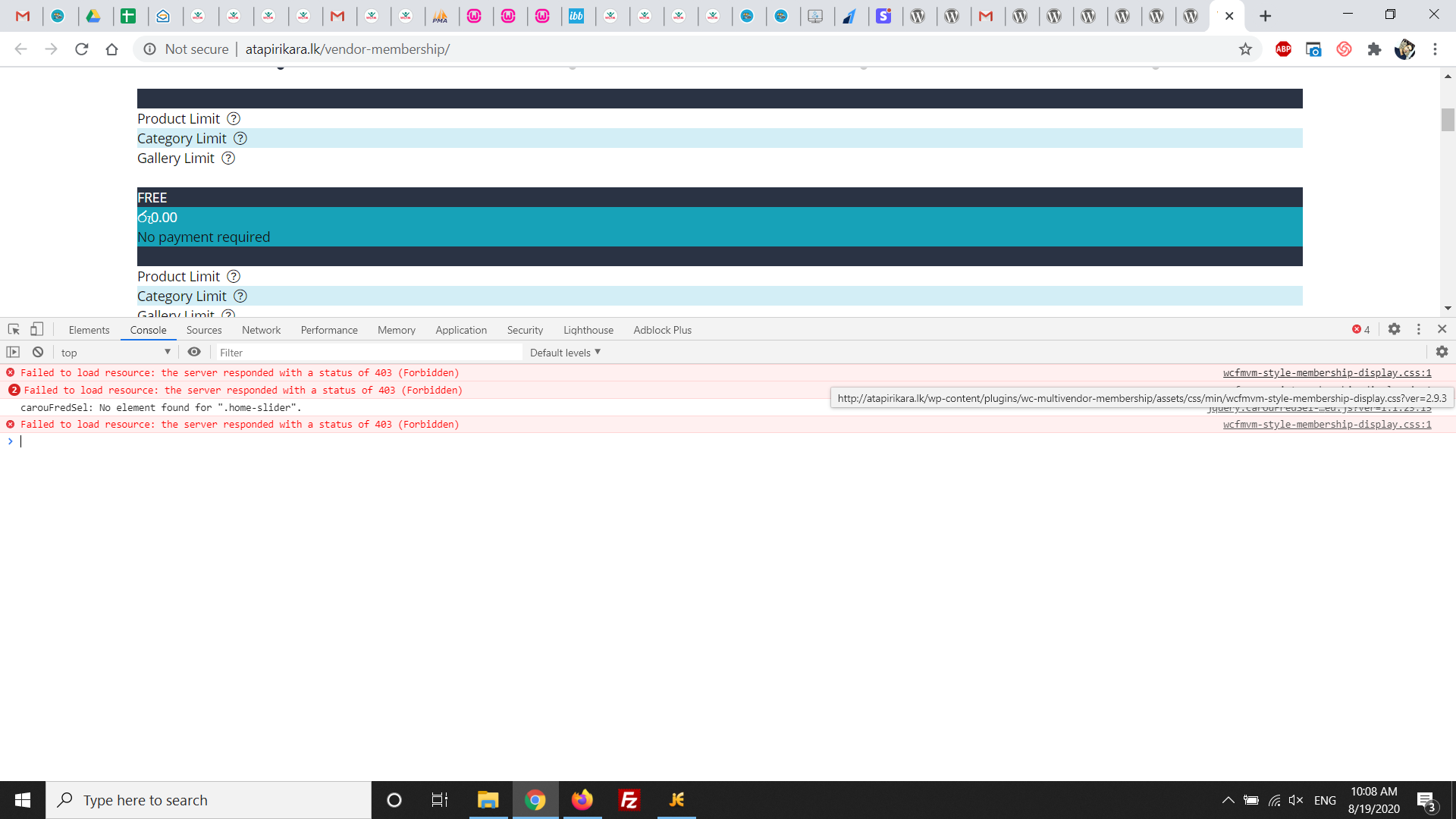Open the Action Center notifications icon
The image size is (1456, 819).
pyautogui.click(x=1426, y=800)
